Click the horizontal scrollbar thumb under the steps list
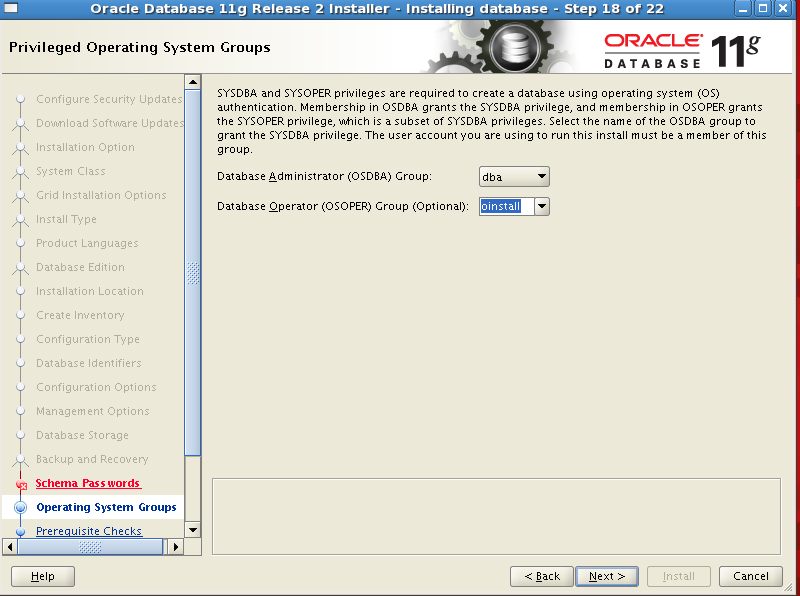 [90, 547]
